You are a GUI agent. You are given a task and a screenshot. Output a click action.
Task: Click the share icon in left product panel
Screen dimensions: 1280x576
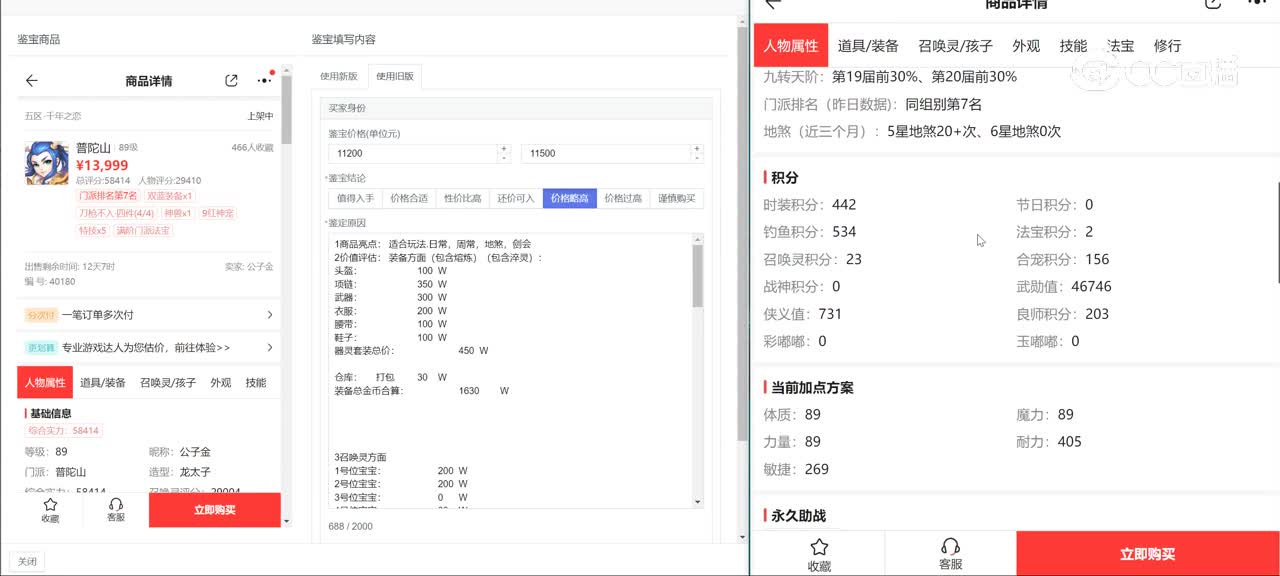tap(231, 81)
